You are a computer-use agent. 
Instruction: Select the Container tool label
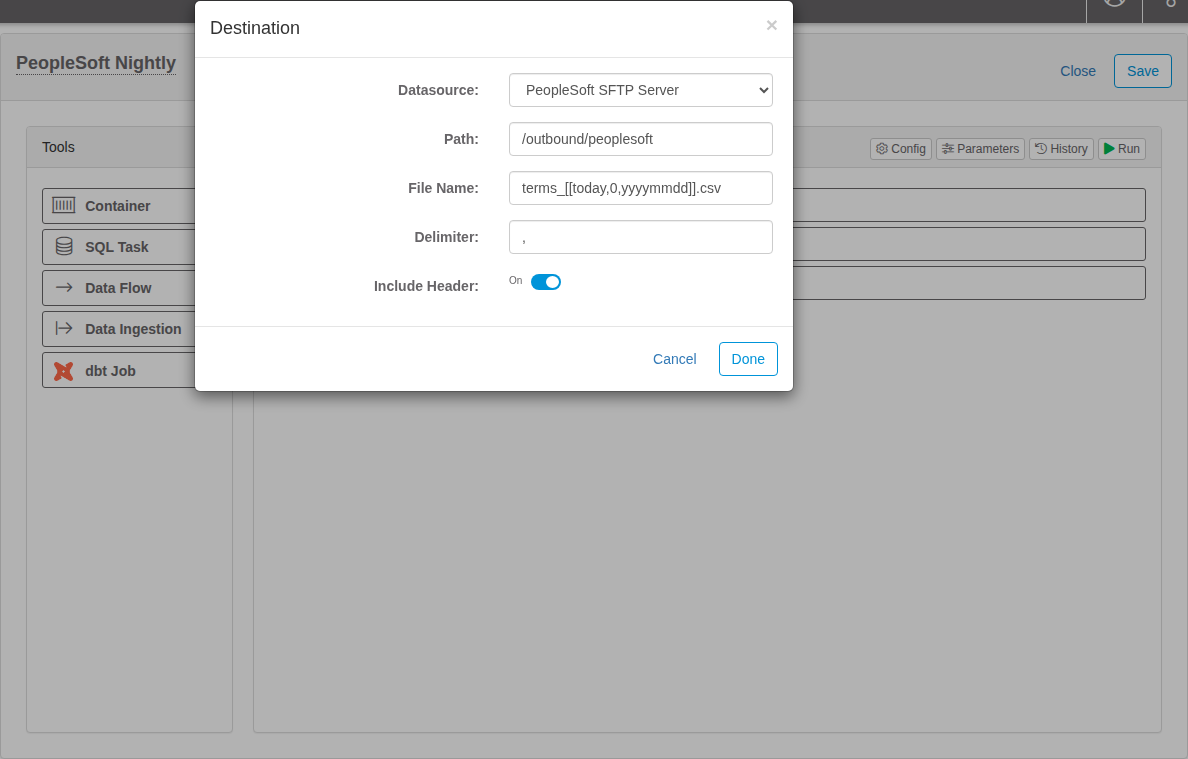(x=117, y=206)
